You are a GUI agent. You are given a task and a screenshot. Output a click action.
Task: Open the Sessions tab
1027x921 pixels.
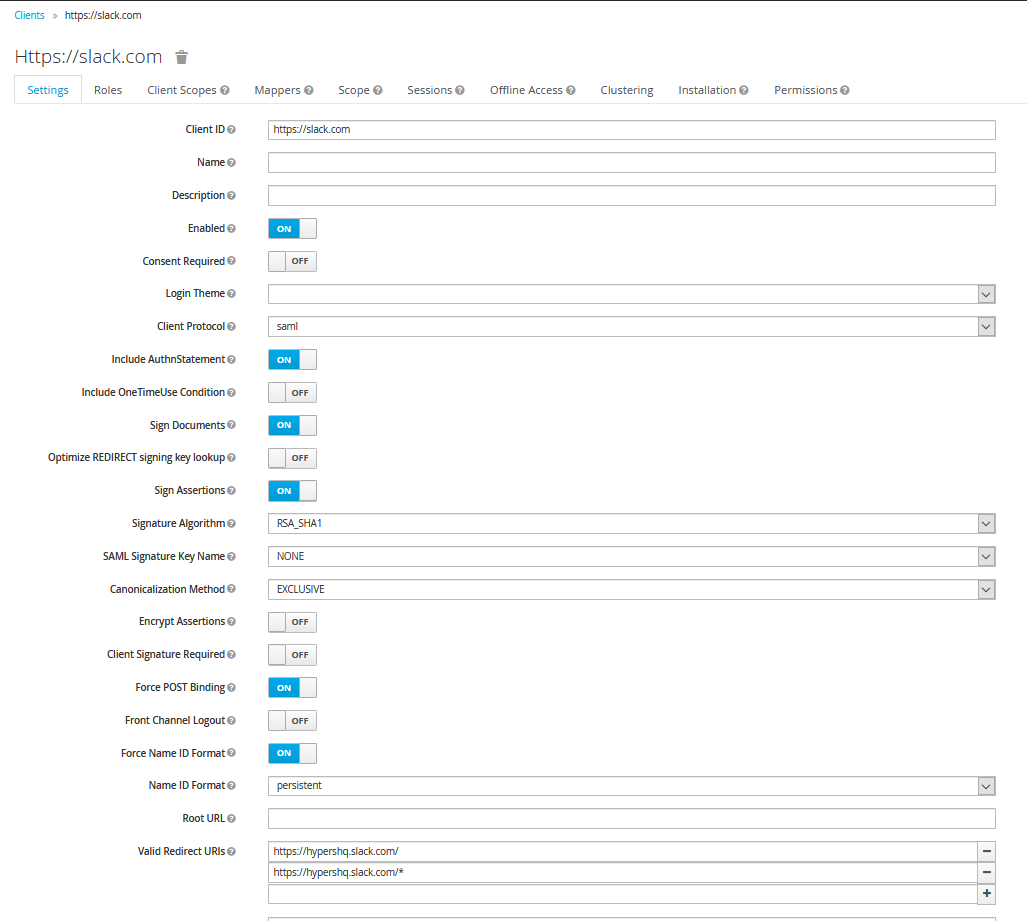point(436,90)
